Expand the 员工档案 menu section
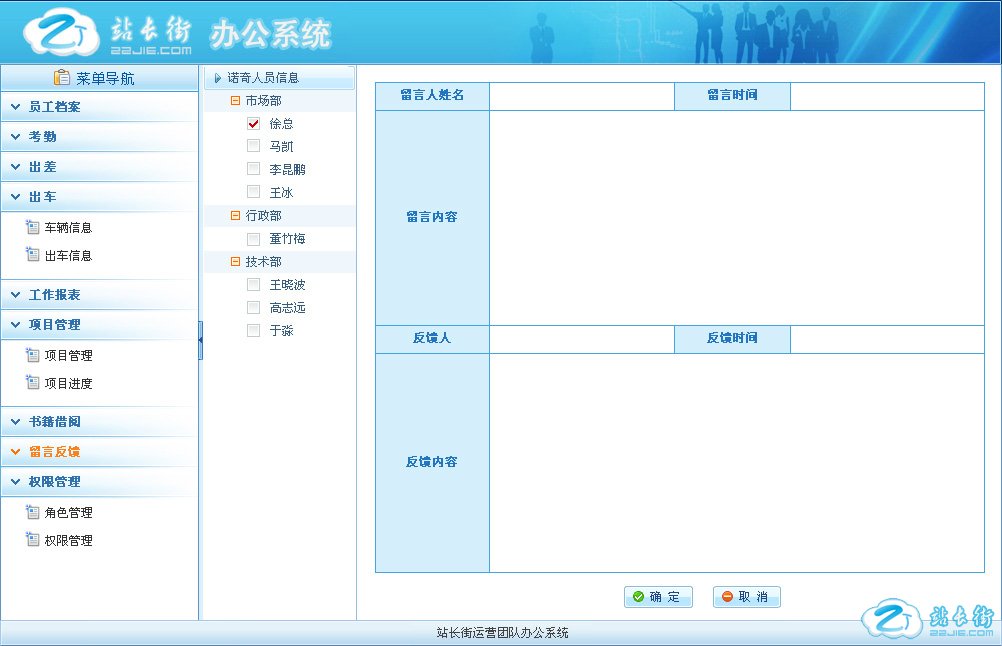 pyautogui.click(x=55, y=107)
